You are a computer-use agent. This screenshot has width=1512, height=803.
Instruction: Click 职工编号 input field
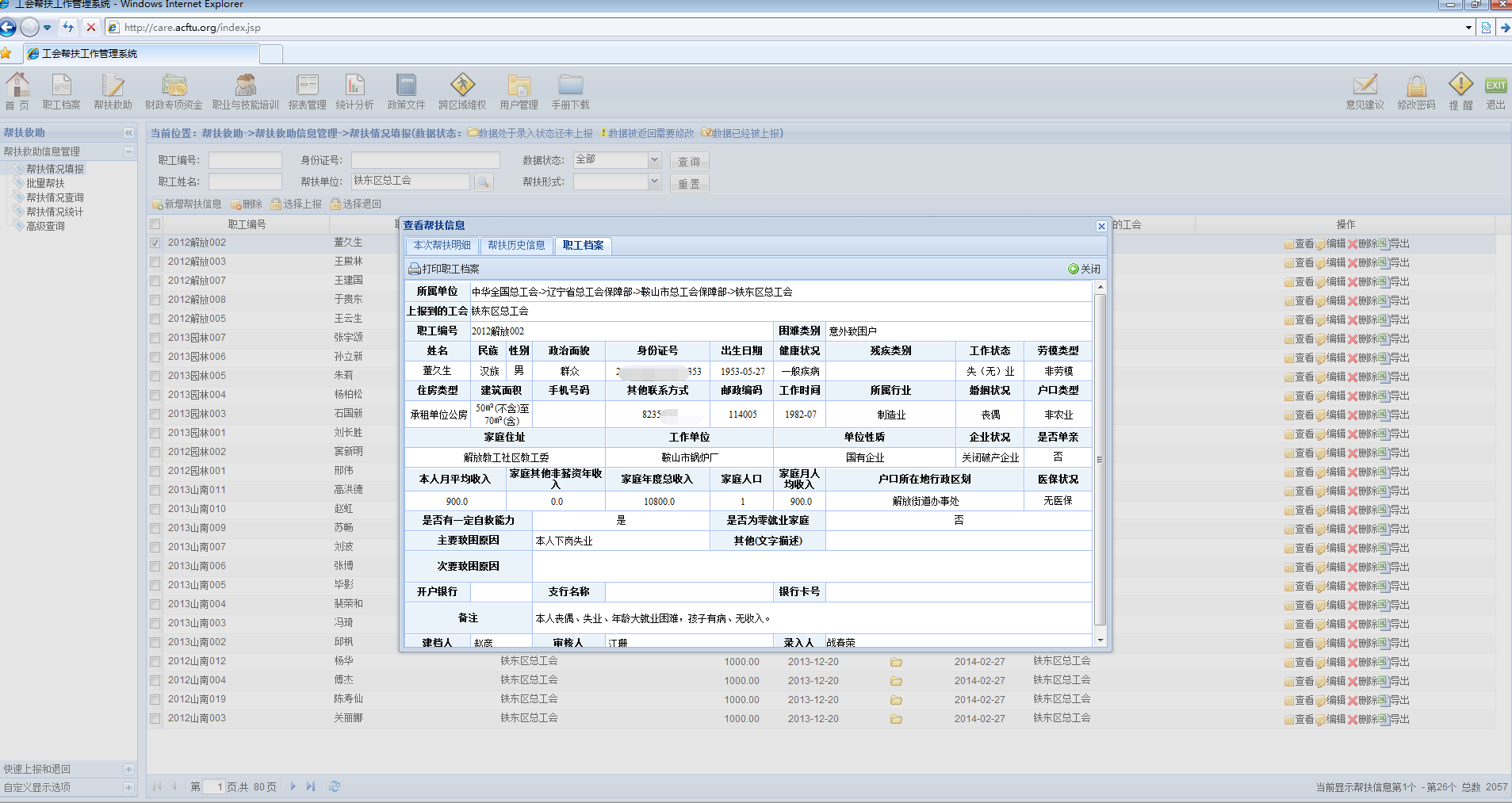pos(245,160)
